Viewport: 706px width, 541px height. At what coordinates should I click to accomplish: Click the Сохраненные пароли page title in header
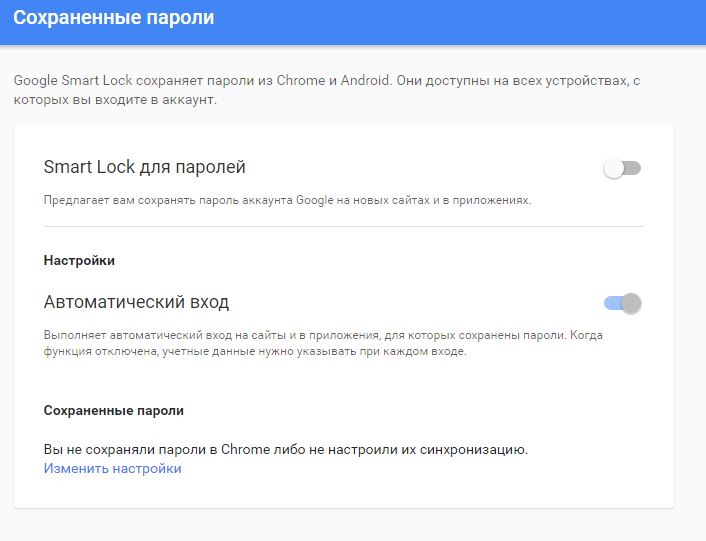point(113,18)
